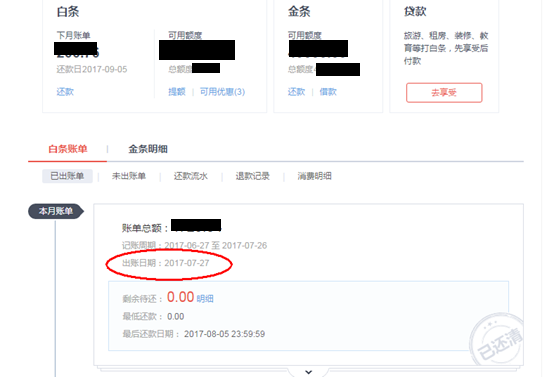554x377 pixels.
Task: Select the 还款流水 sub-tab
Action: 191,176
